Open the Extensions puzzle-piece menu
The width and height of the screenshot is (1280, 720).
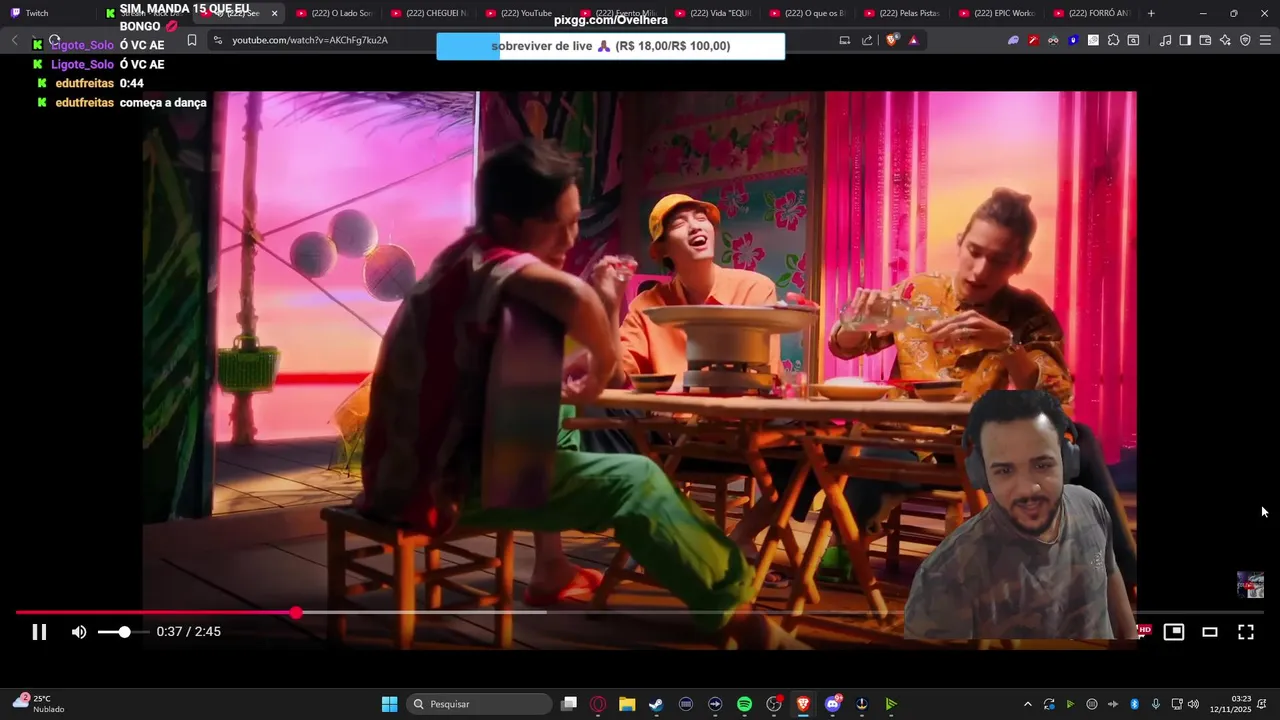point(1113,40)
